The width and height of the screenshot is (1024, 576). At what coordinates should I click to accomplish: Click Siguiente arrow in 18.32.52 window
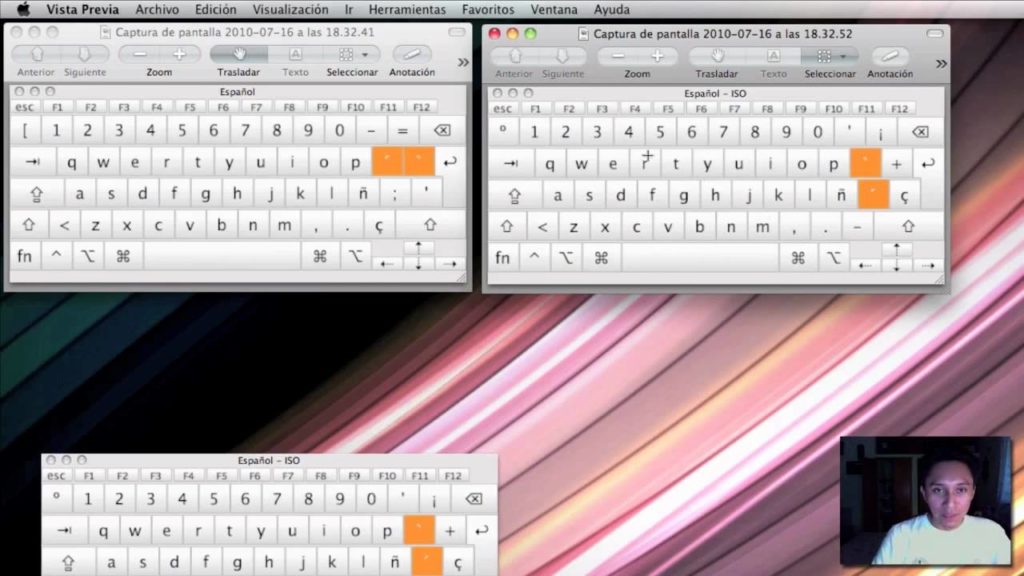(562, 56)
